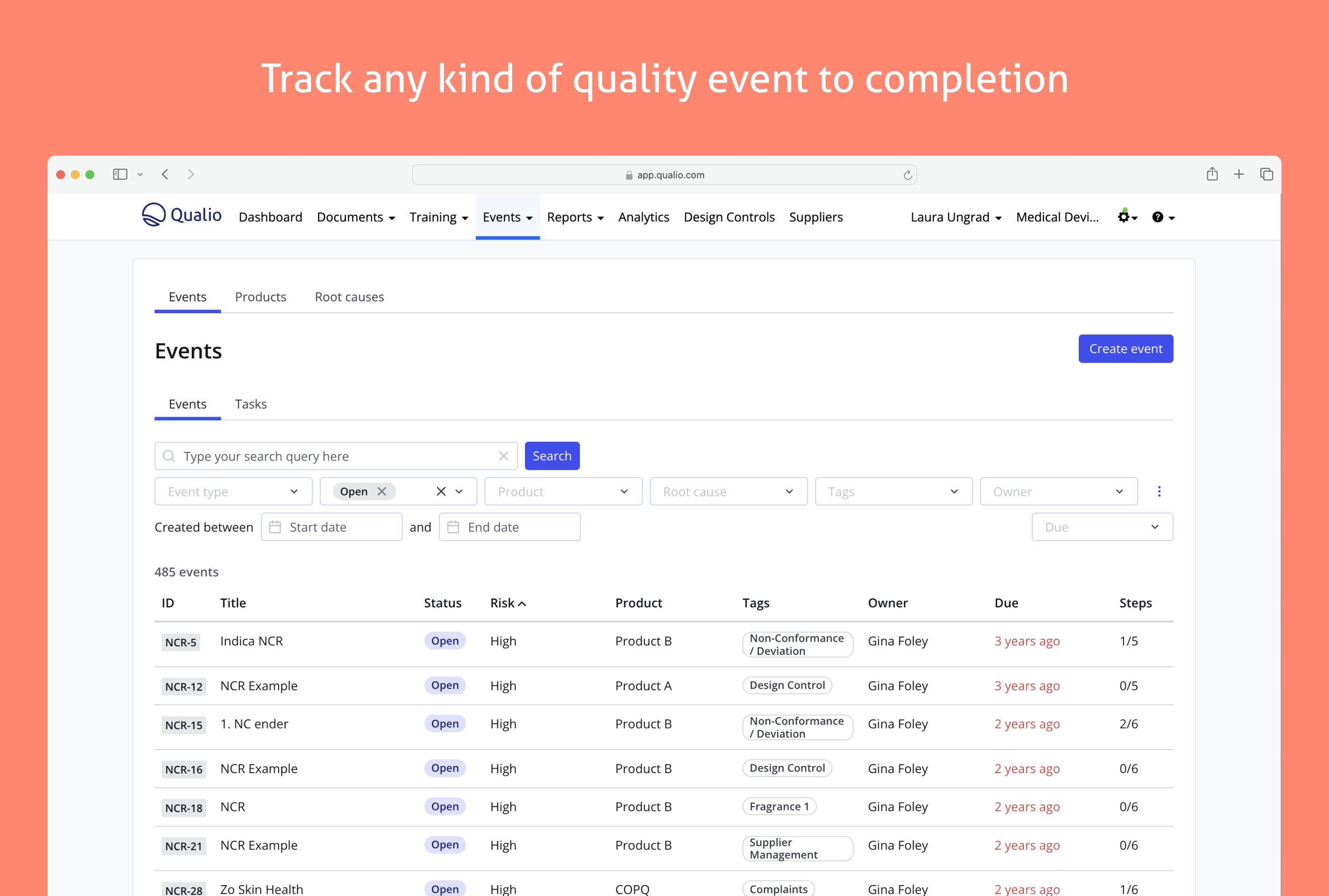The height and width of the screenshot is (896, 1329).
Task: Open the Due filter dropdown
Action: pyautogui.click(x=1102, y=527)
